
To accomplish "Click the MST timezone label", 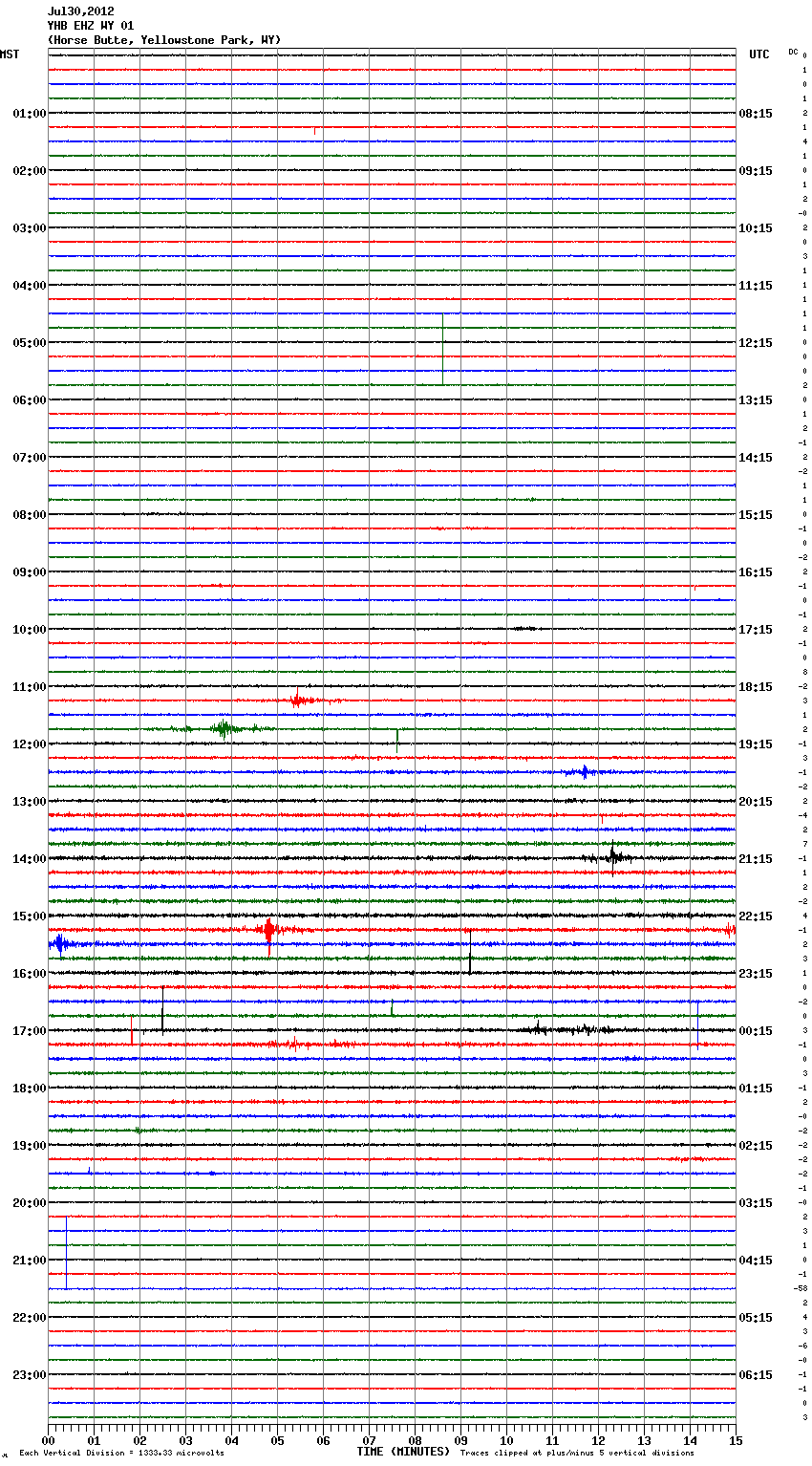I will click(10, 54).
